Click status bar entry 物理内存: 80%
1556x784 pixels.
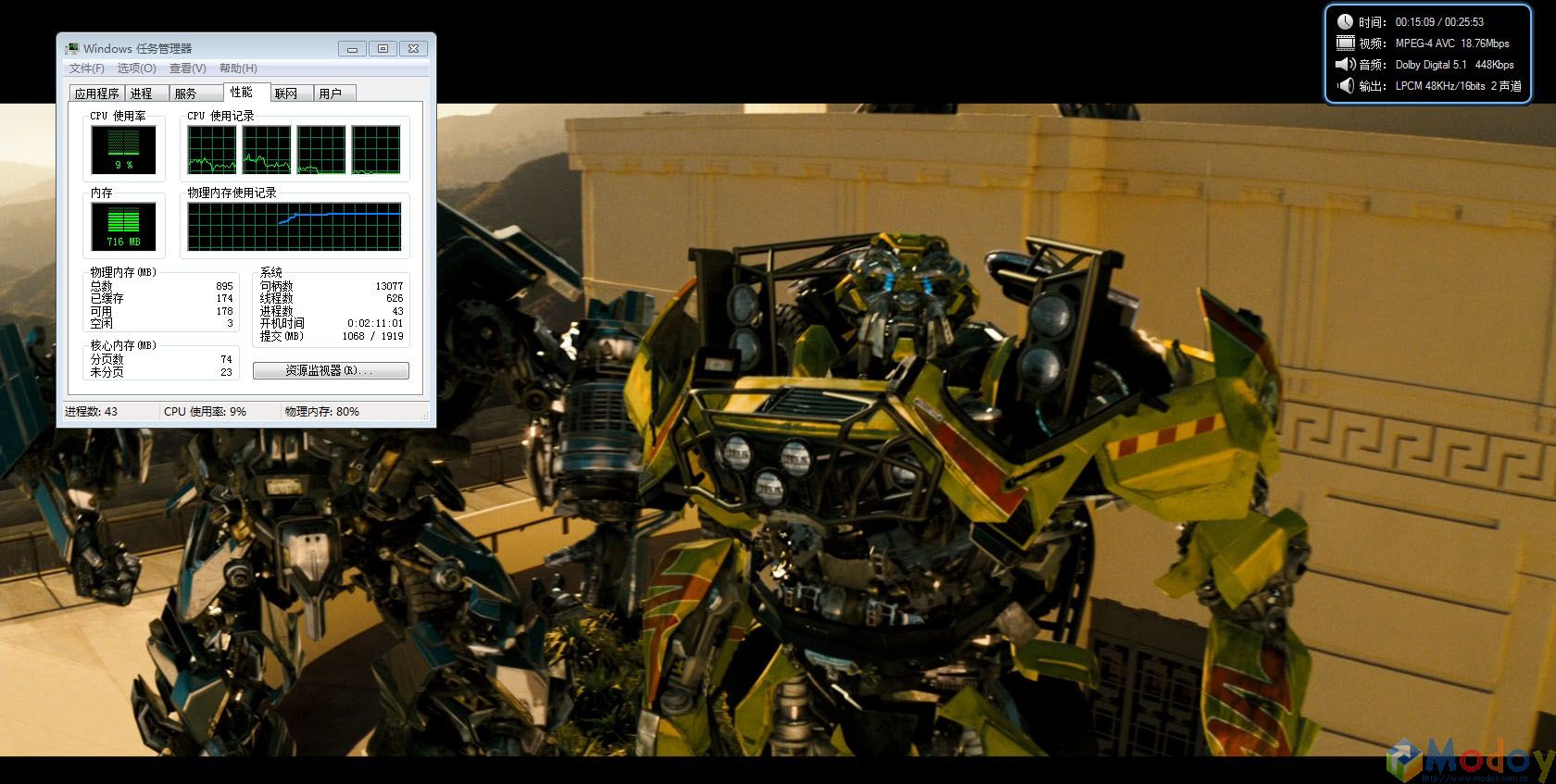click(x=321, y=412)
